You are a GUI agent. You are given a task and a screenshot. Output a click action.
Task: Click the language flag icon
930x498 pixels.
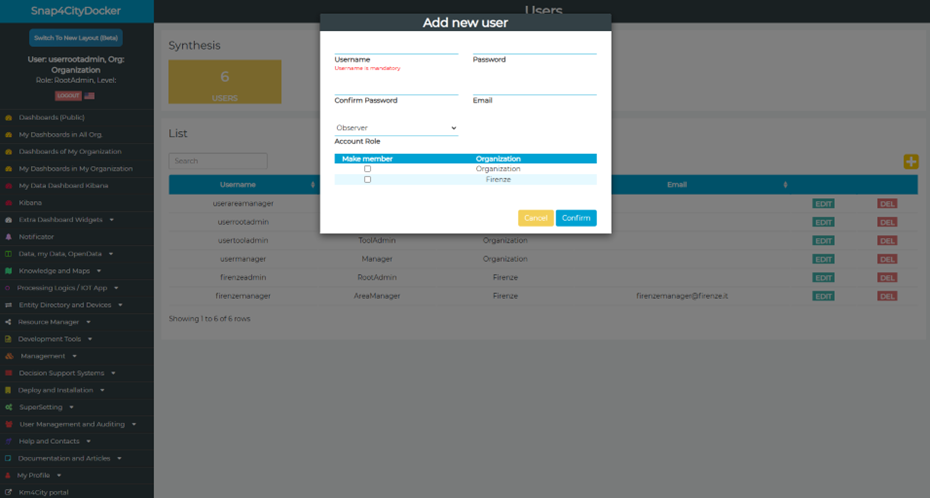(x=89, y=96)
